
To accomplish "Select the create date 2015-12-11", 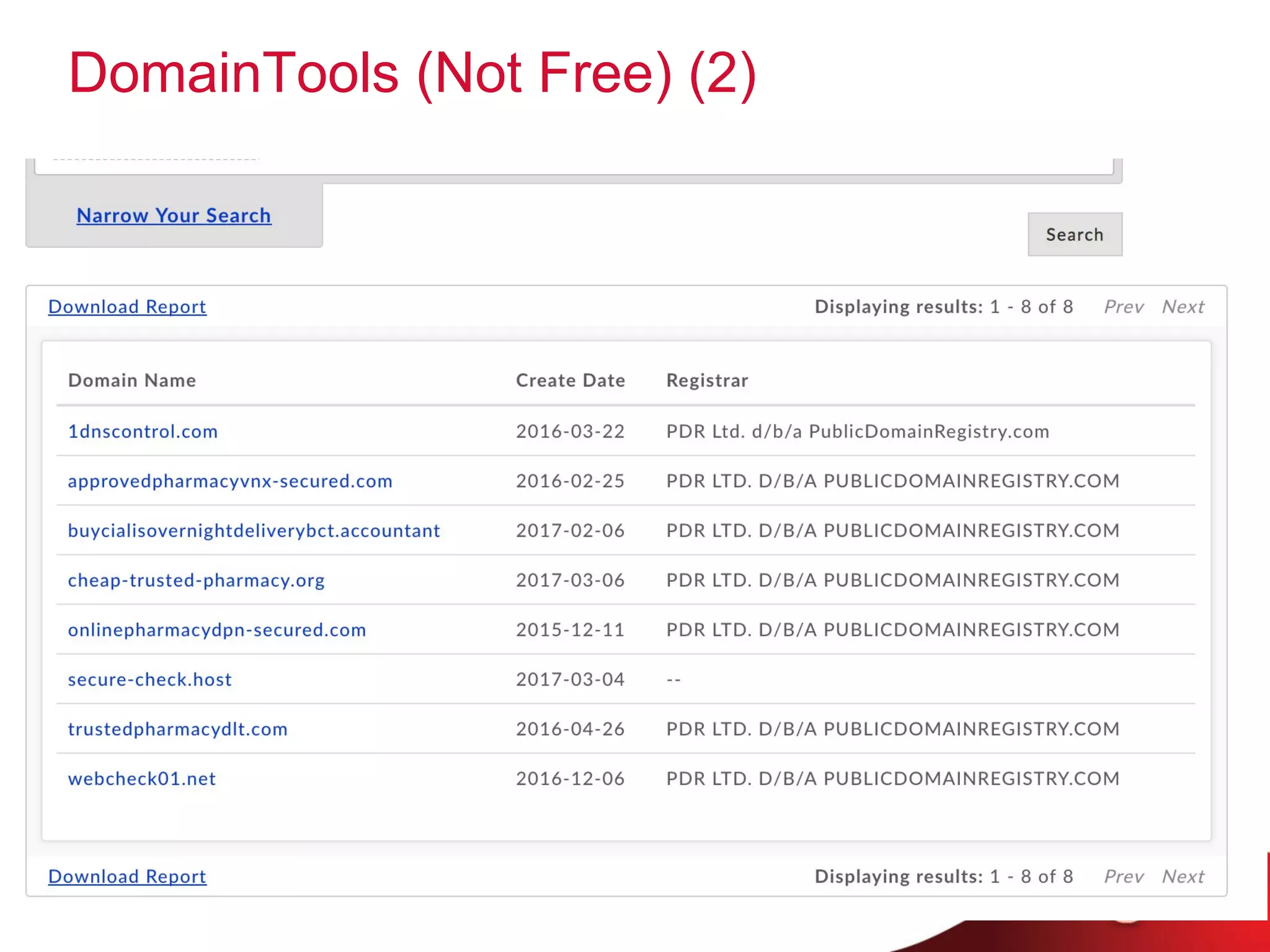I will click(x=571, y=630).
